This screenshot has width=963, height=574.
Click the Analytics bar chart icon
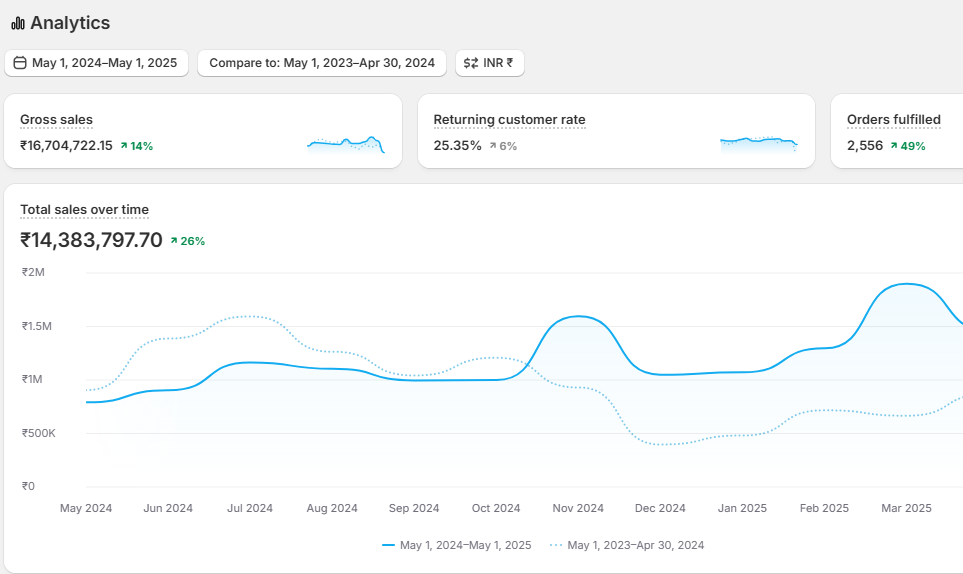tap(17, 23)
